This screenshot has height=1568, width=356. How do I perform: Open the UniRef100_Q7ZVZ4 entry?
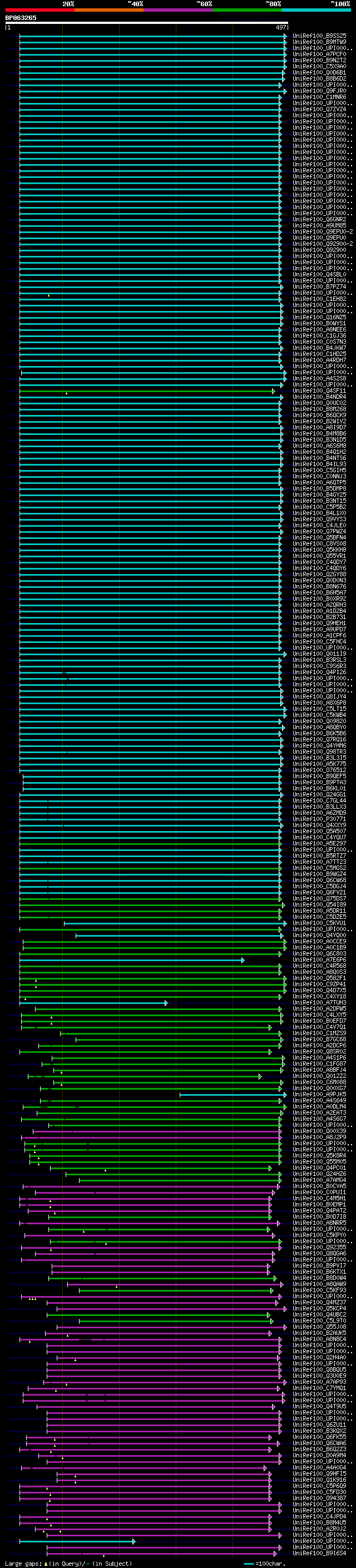(319, 109)
